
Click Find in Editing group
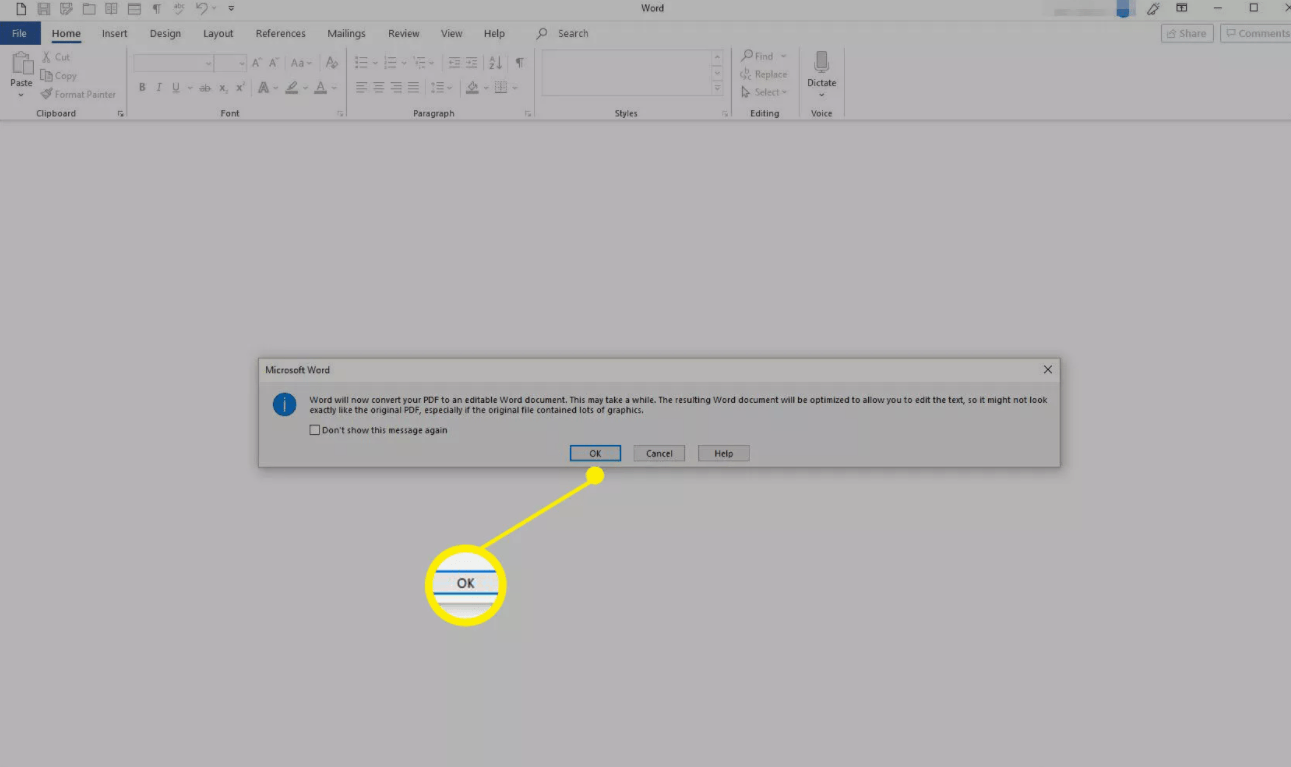(763, 56)
